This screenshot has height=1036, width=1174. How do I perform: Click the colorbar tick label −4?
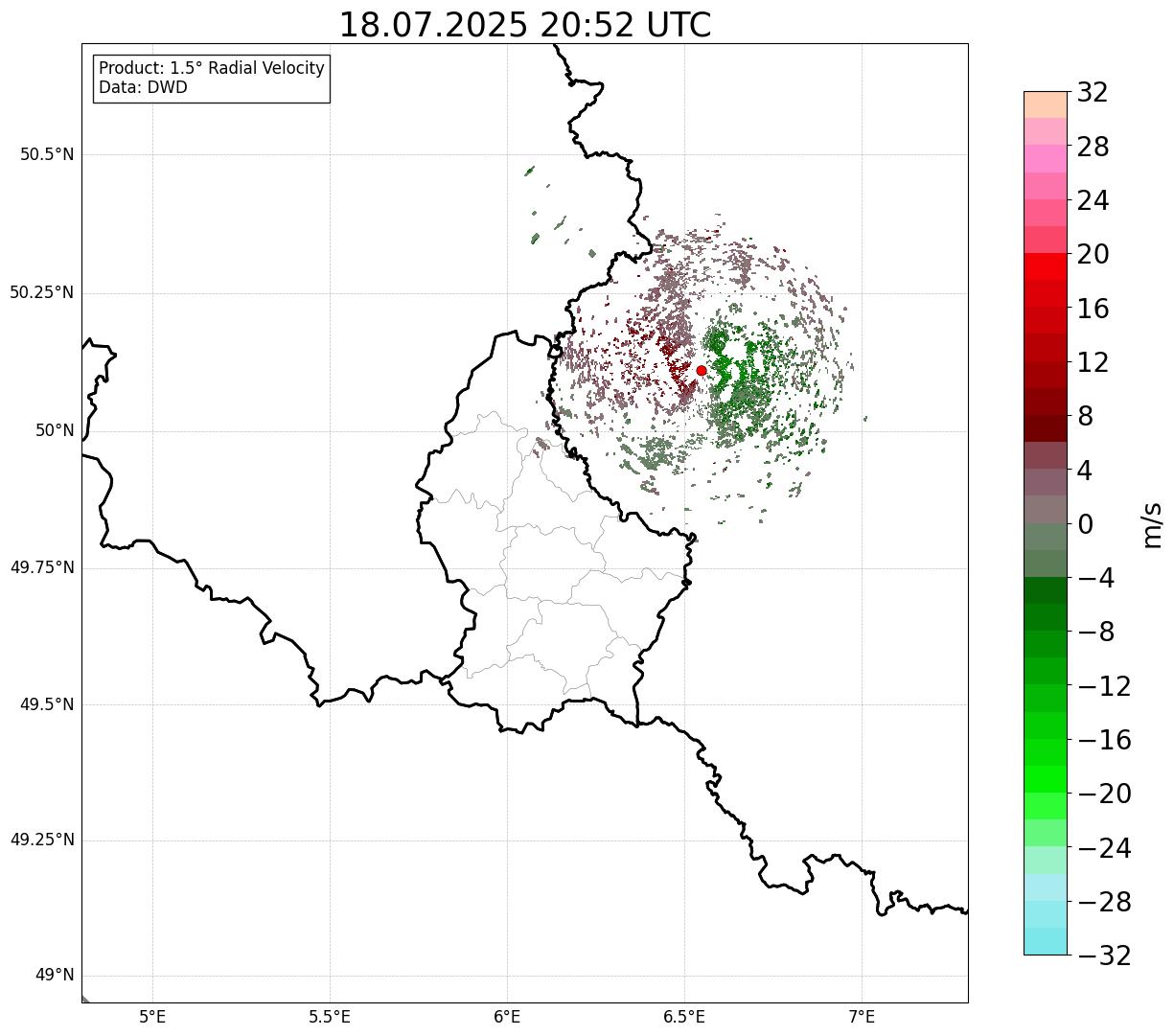point(1095,579)
